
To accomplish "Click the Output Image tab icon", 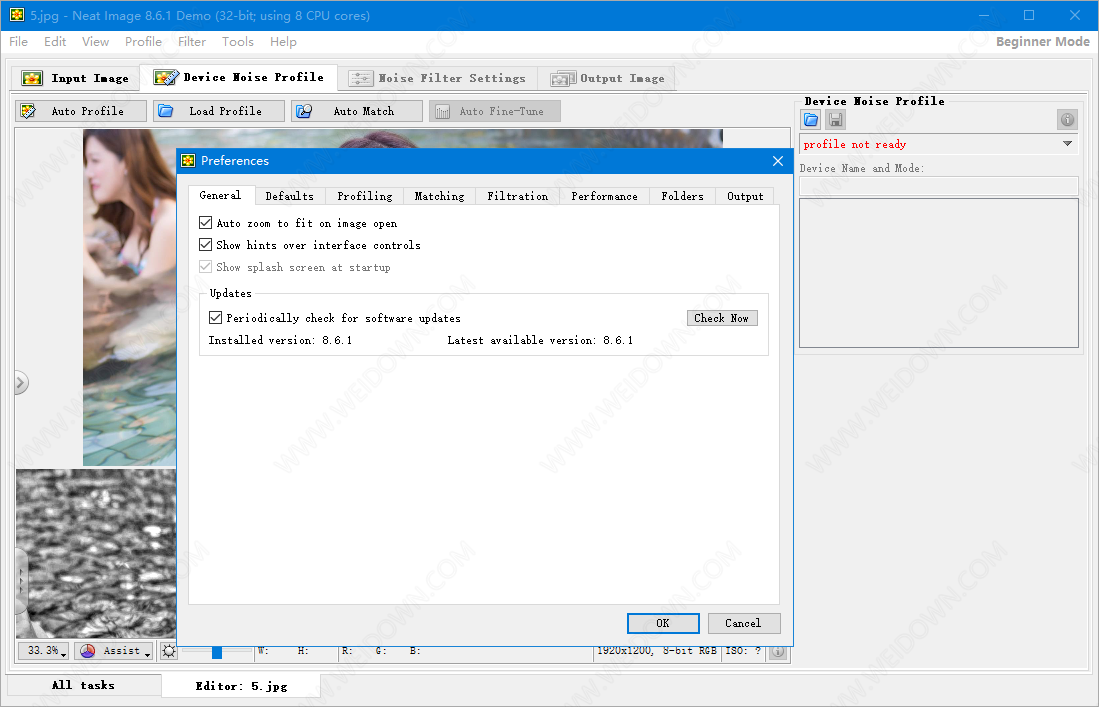I will pos(563,78).
